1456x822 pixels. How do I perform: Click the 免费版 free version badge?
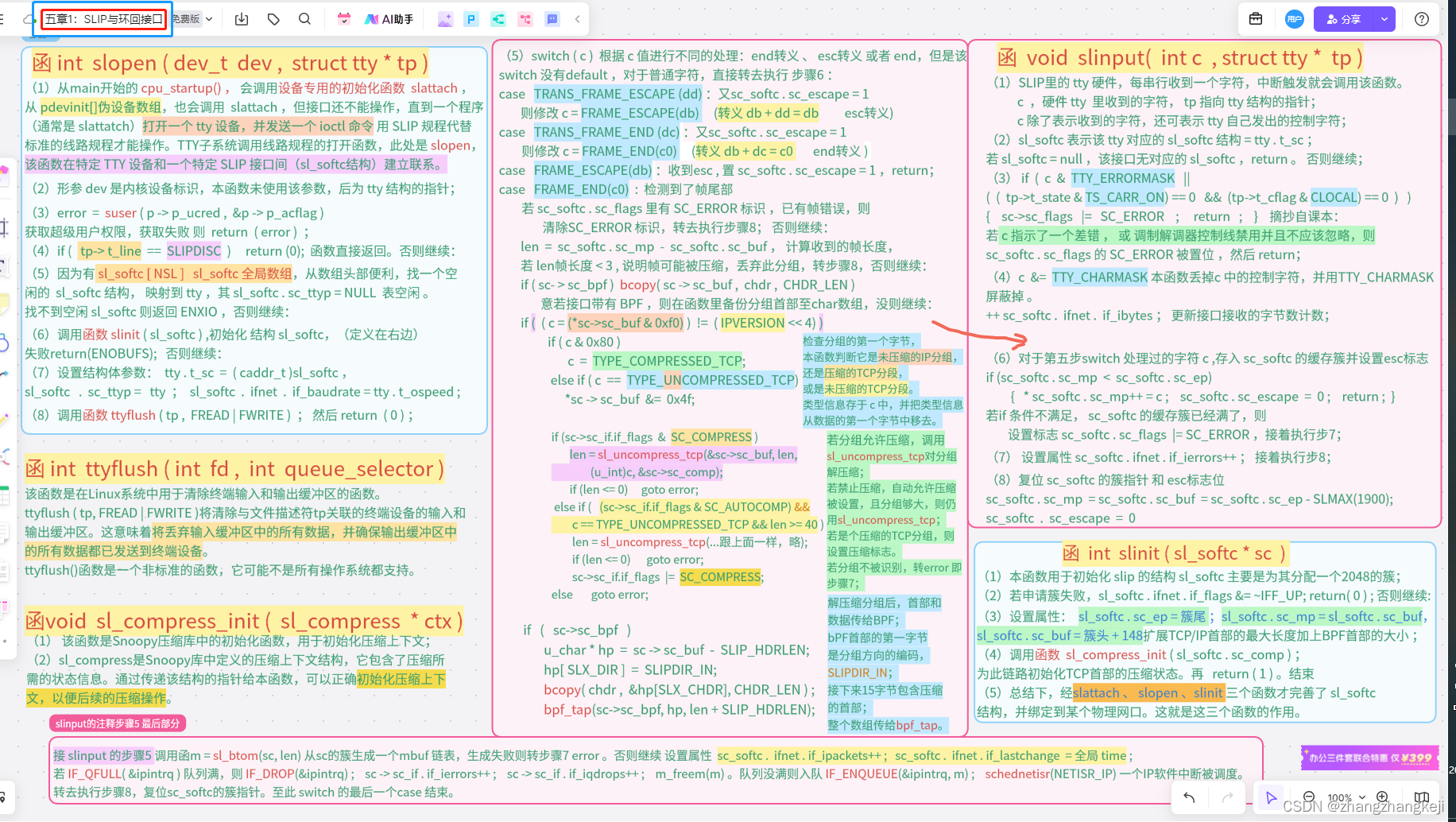click(x=186, y=19)
